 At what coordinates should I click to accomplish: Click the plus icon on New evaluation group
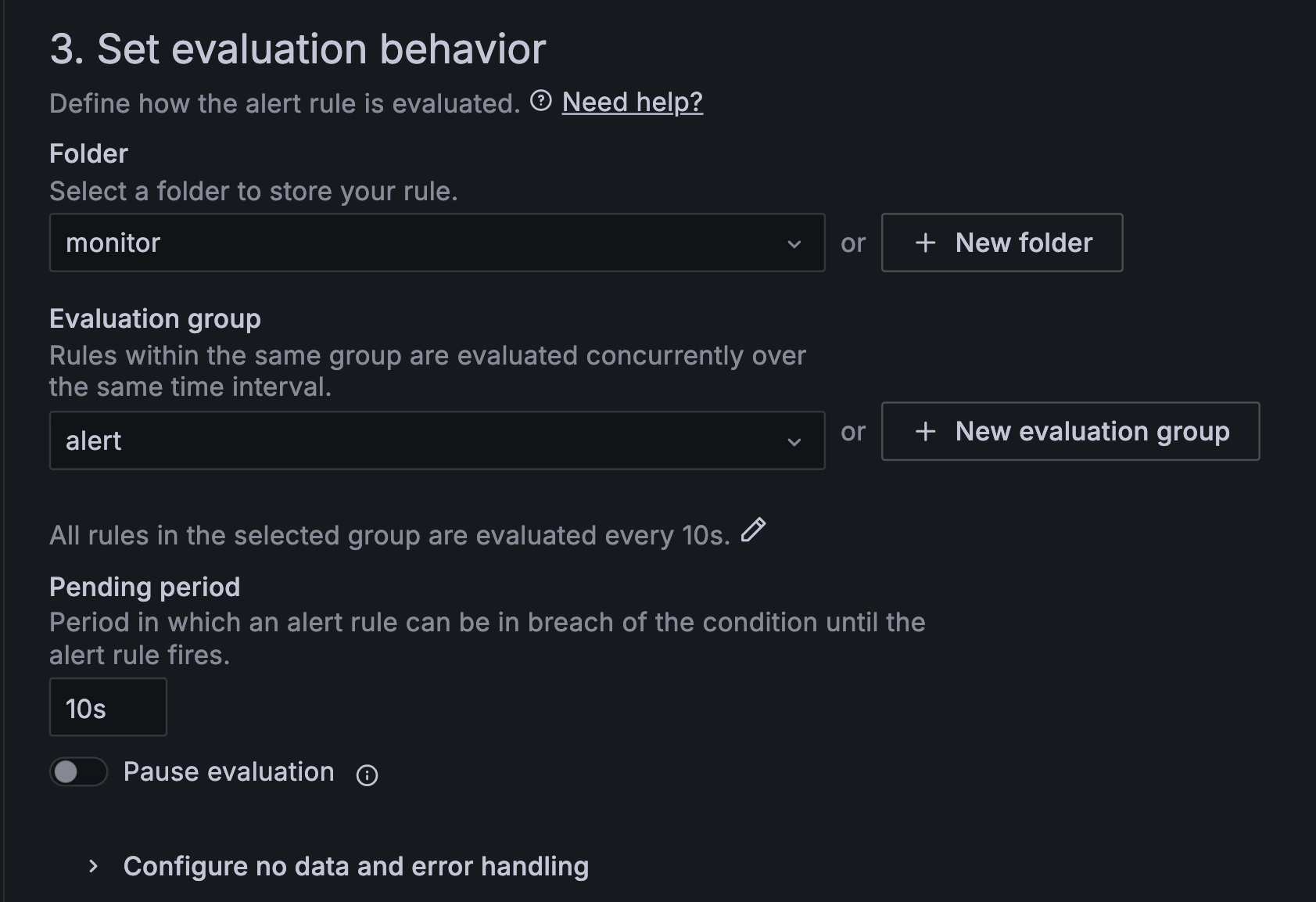[x=925, y=431]
